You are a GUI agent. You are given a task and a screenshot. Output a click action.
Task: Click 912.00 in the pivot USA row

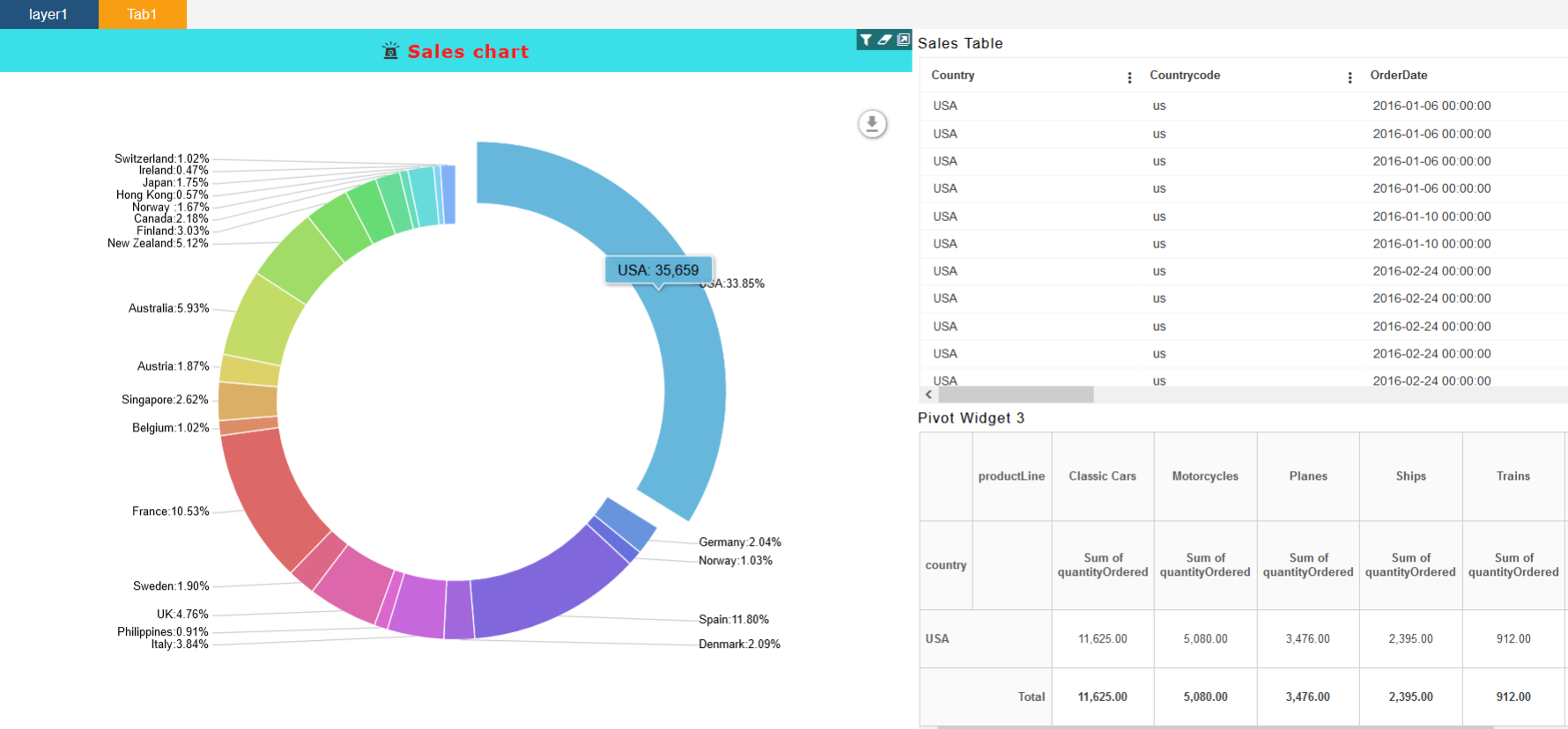pyautogui.click(x=1513, y=639)
